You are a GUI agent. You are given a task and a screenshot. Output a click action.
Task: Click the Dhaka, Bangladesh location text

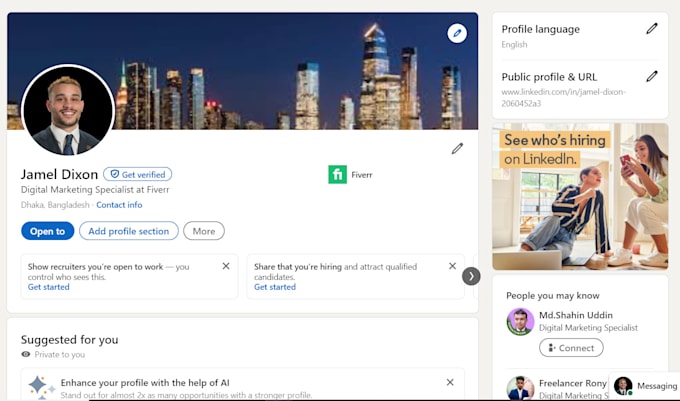(x=55, y=205)
